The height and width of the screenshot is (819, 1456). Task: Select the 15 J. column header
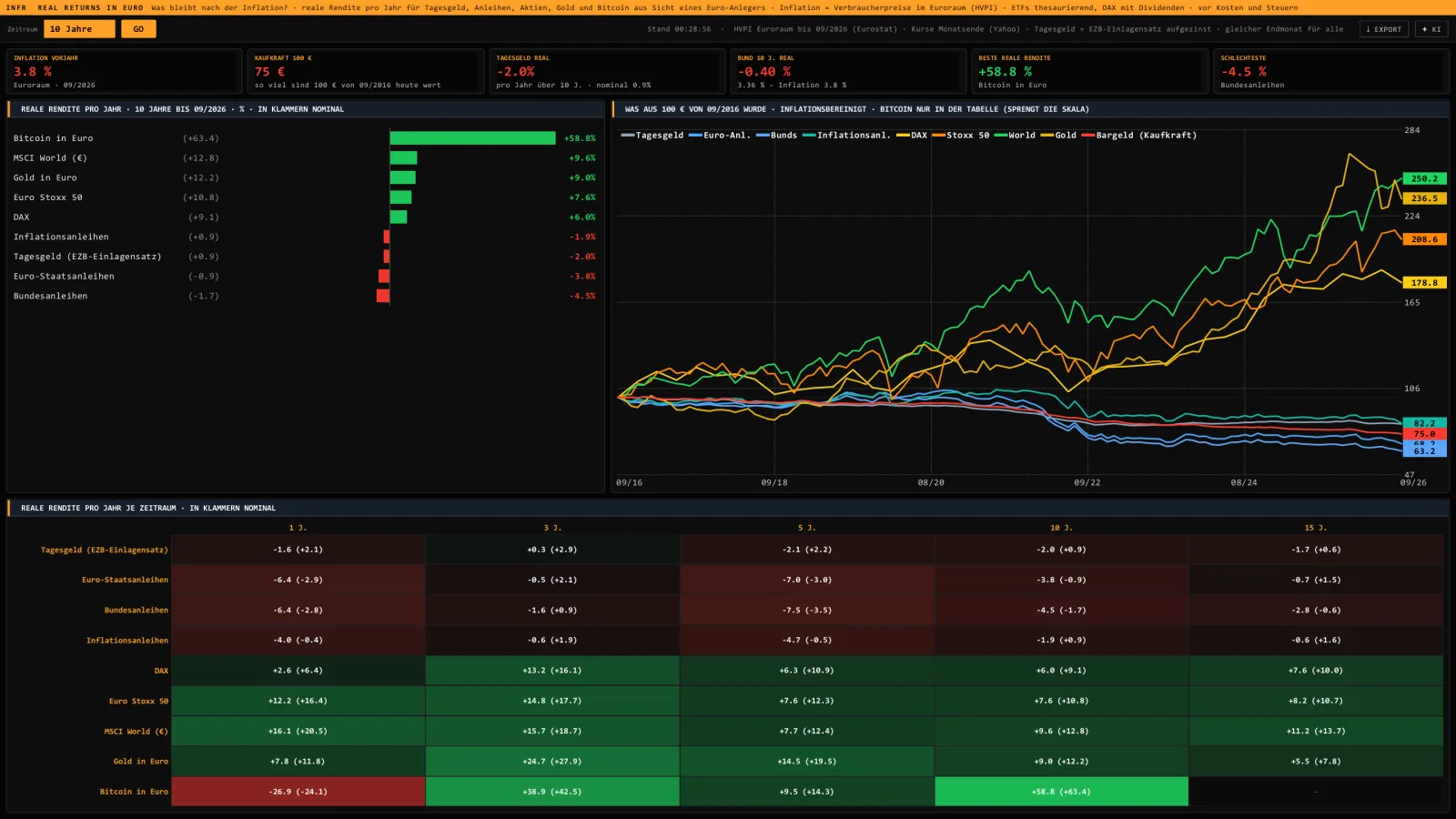pos(1316,528)
